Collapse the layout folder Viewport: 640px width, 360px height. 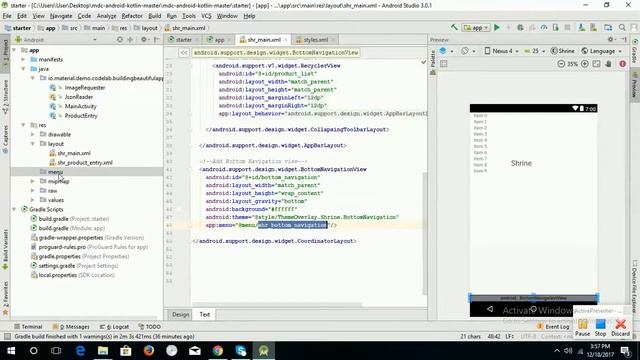33,144
